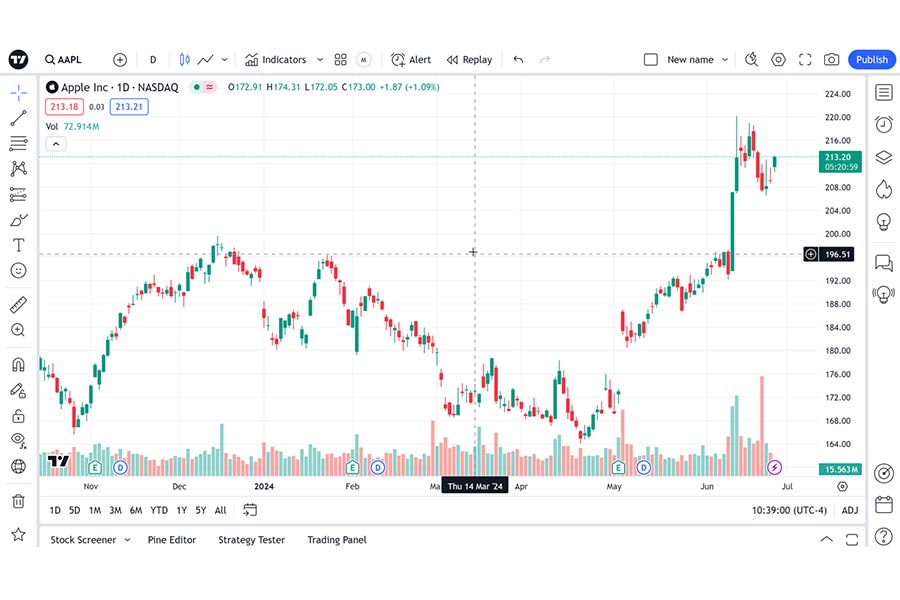Open indicator templates grid icon
The height and width of the screenshot is (600, 900).
(x=340, y=60)
